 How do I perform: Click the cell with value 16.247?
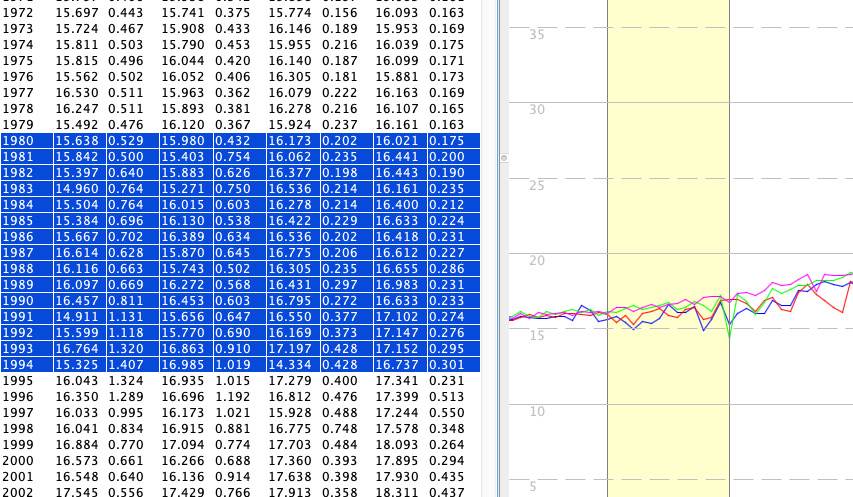[77, 109]
